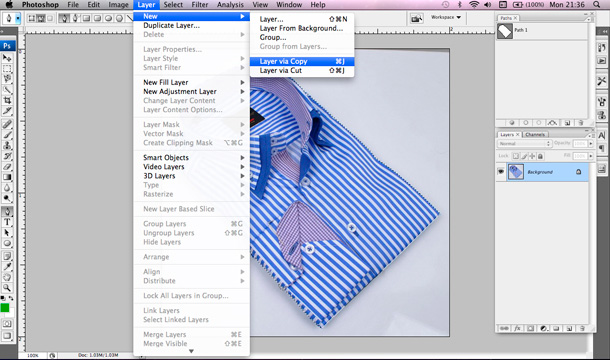Add layer style fx button
This screenshot has width=610, height=360.
point(517,328)
